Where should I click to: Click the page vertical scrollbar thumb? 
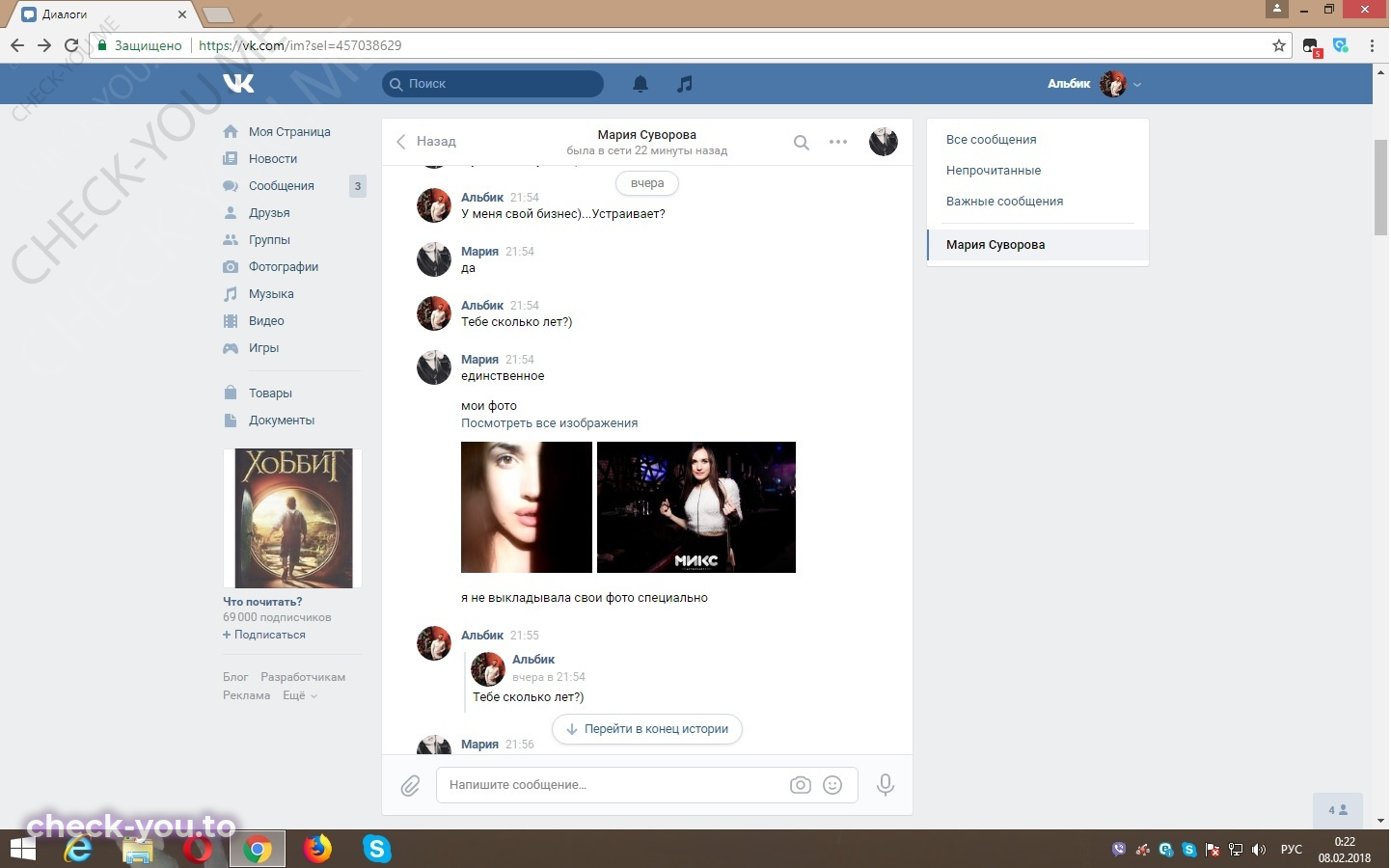pos(1381,187)
